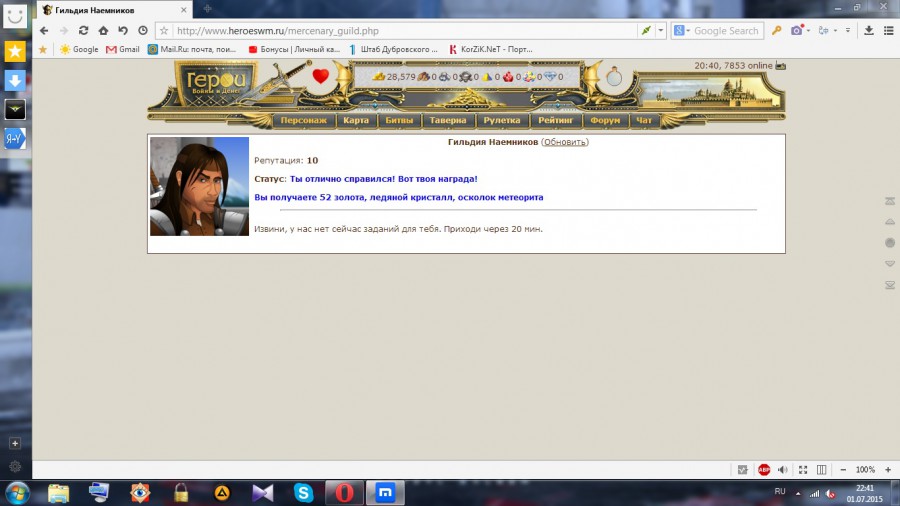Expand the screenshot tool dropdown arrow
Image resolution: width=900 pixels, height=506 pixels.
coord(808,30)
